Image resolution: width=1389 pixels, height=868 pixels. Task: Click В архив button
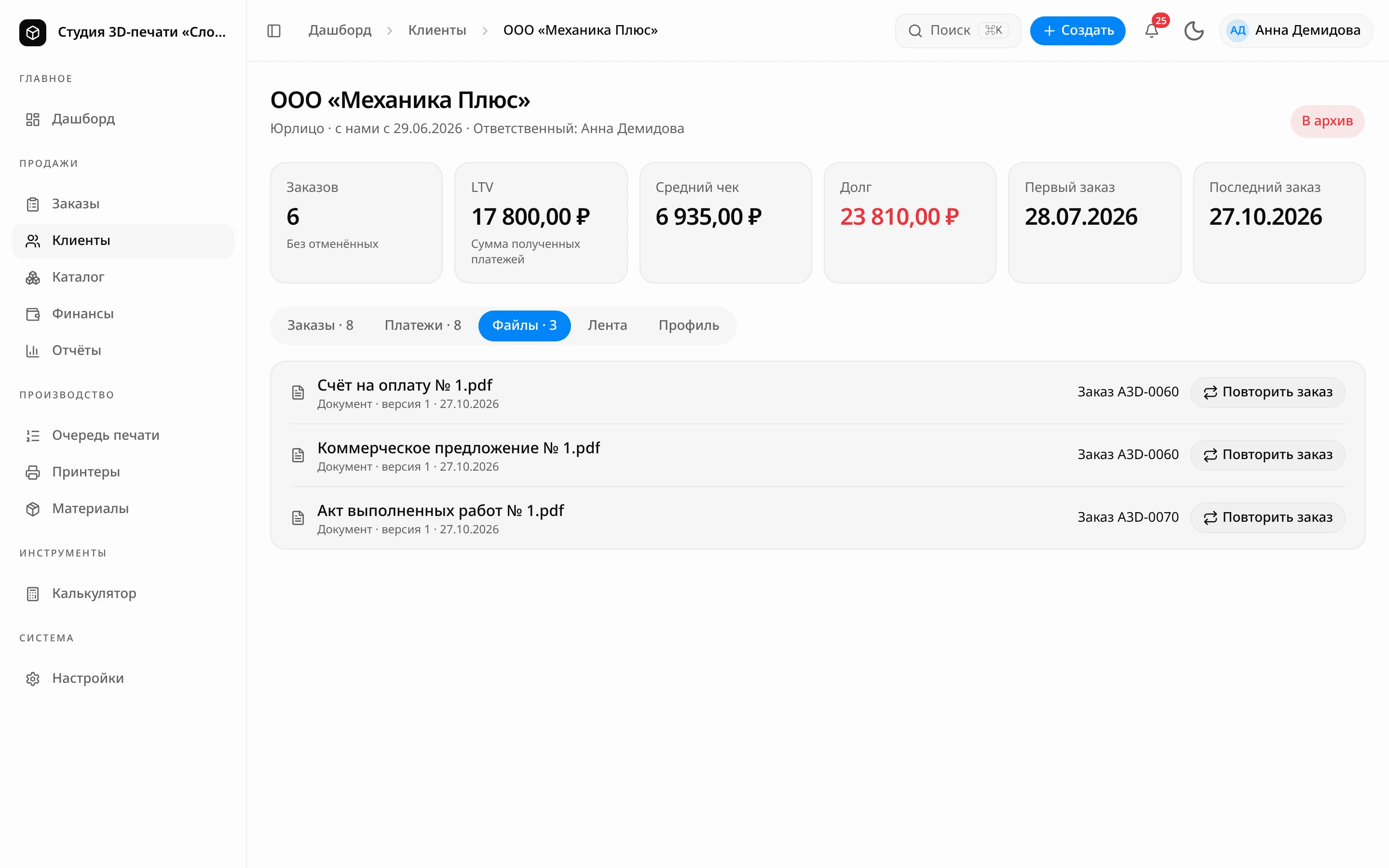click(1327, 121)
